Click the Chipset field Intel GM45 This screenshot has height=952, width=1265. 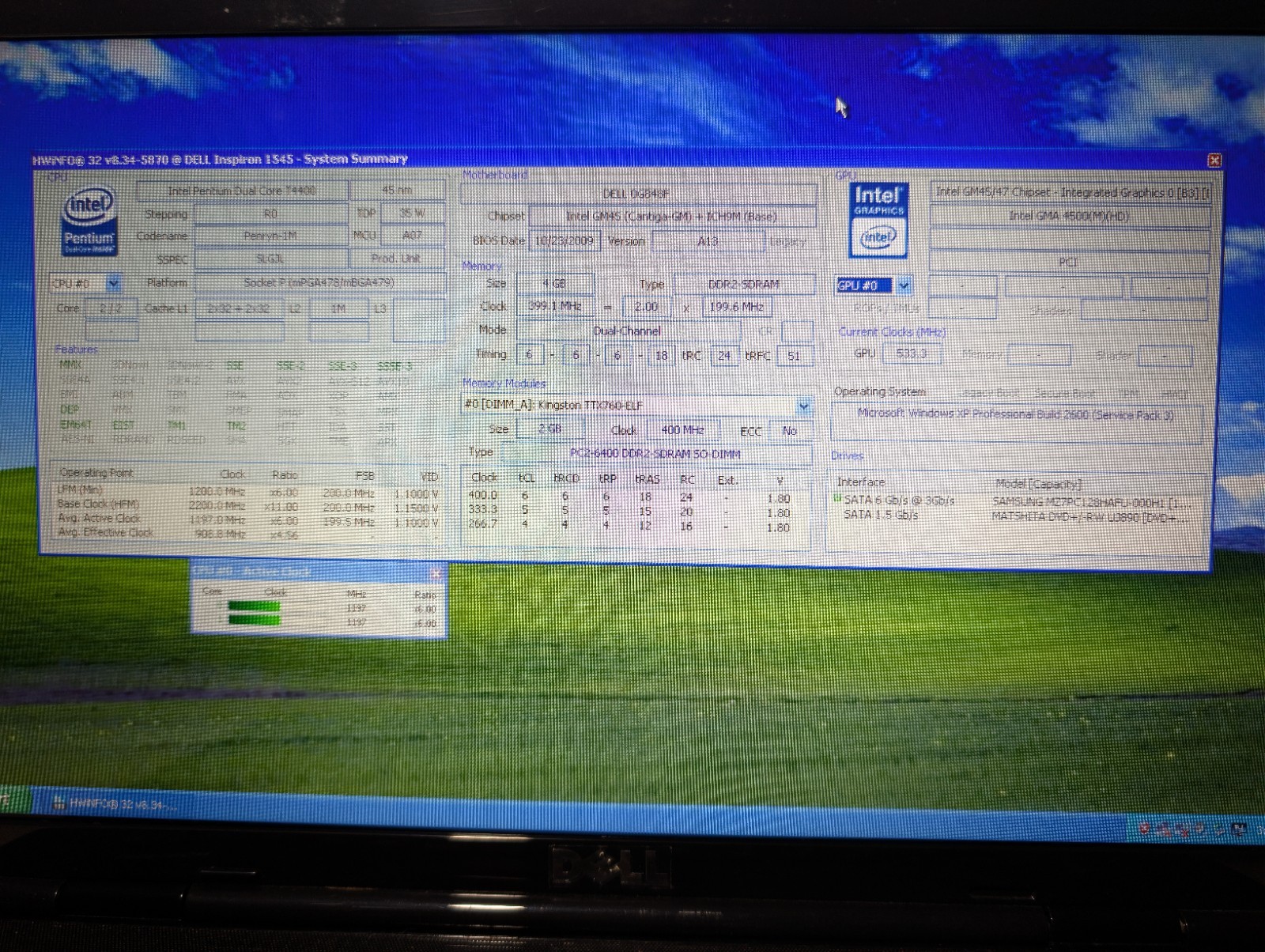point(671,217)
